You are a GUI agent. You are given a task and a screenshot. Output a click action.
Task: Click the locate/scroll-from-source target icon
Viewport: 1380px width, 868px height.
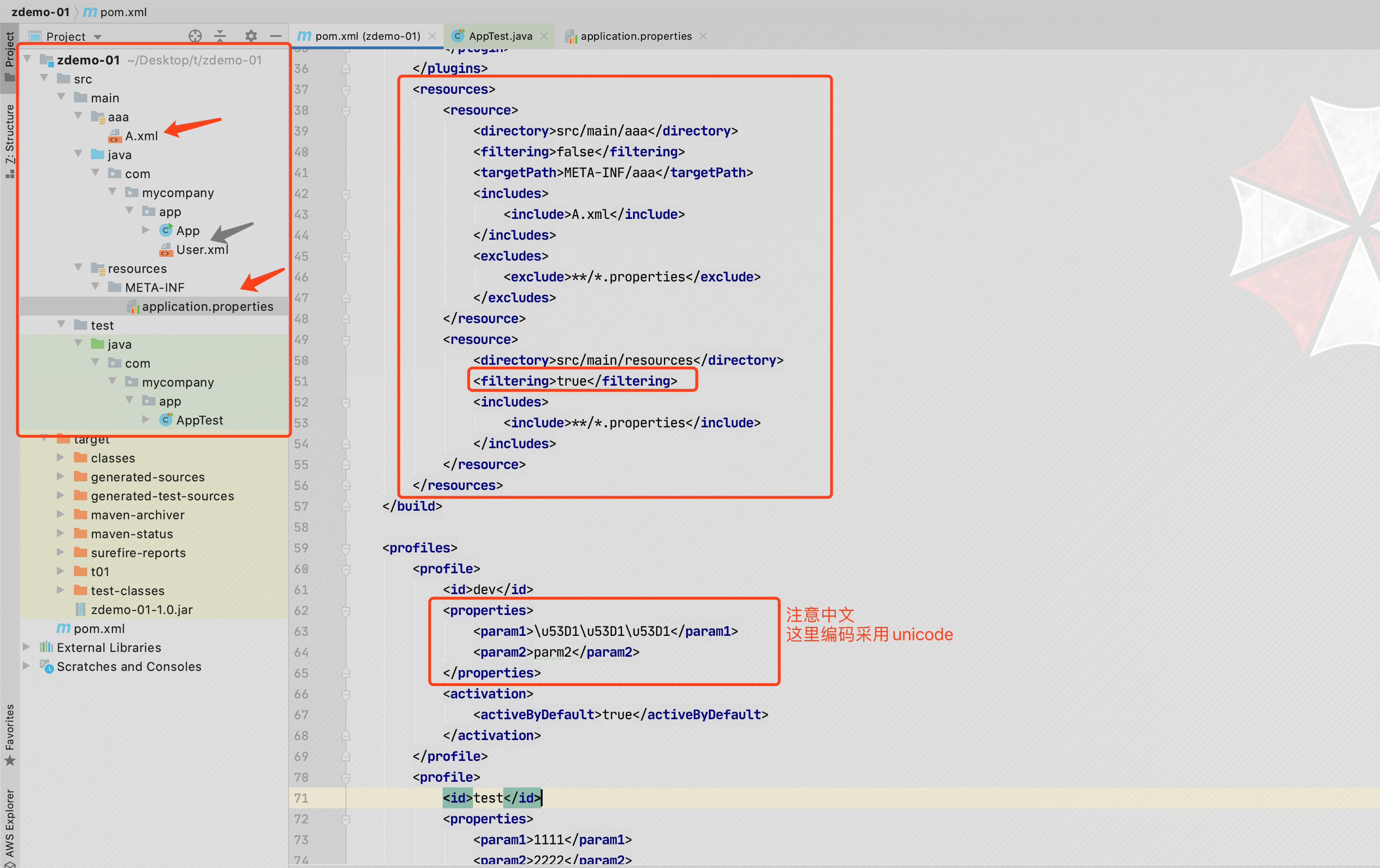[195, 36]
